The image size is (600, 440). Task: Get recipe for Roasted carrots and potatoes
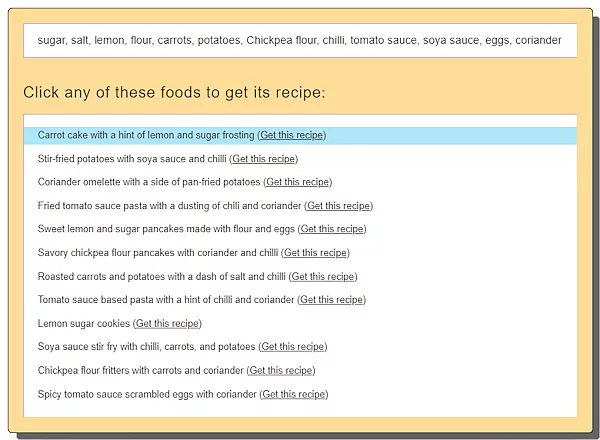(324, 276)
